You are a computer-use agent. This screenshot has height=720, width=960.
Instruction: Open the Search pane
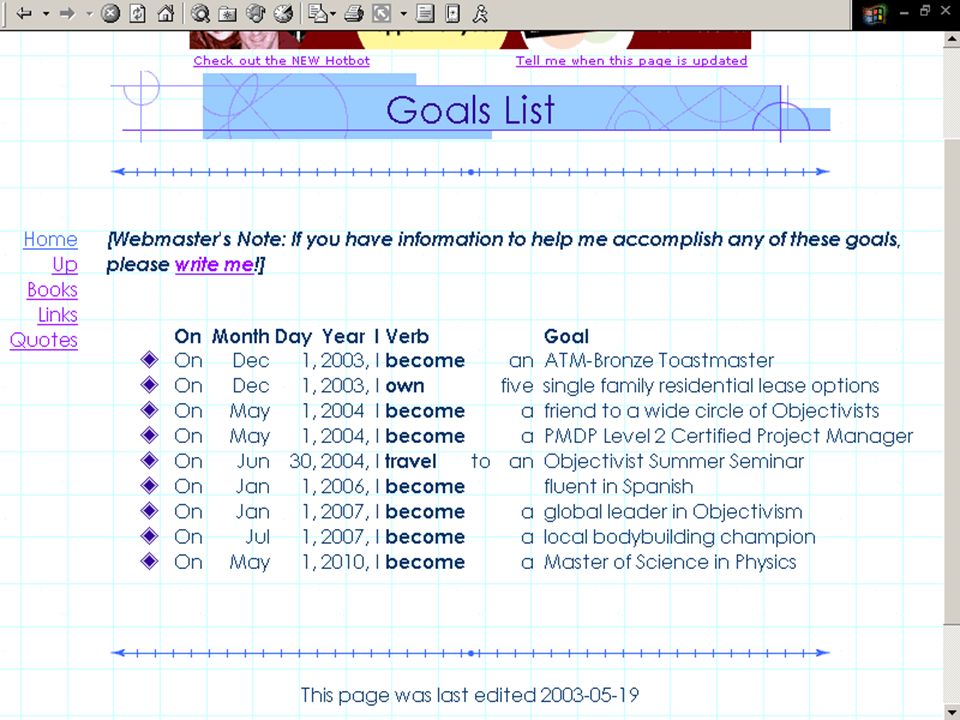point(200,13)
